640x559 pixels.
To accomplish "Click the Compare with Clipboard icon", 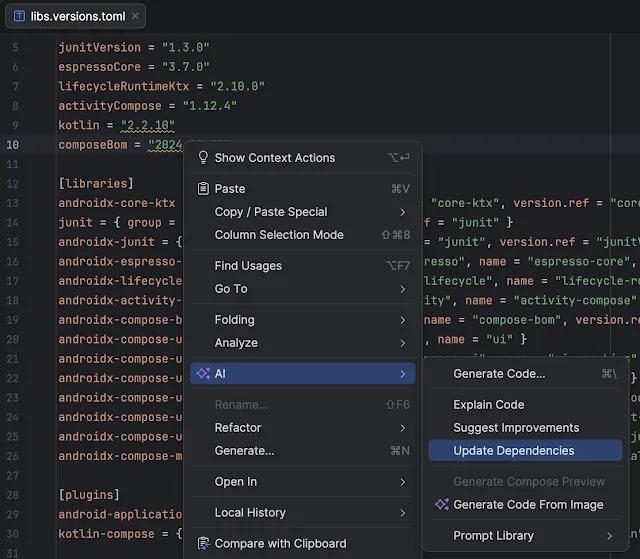I will [x=203, y=544].
